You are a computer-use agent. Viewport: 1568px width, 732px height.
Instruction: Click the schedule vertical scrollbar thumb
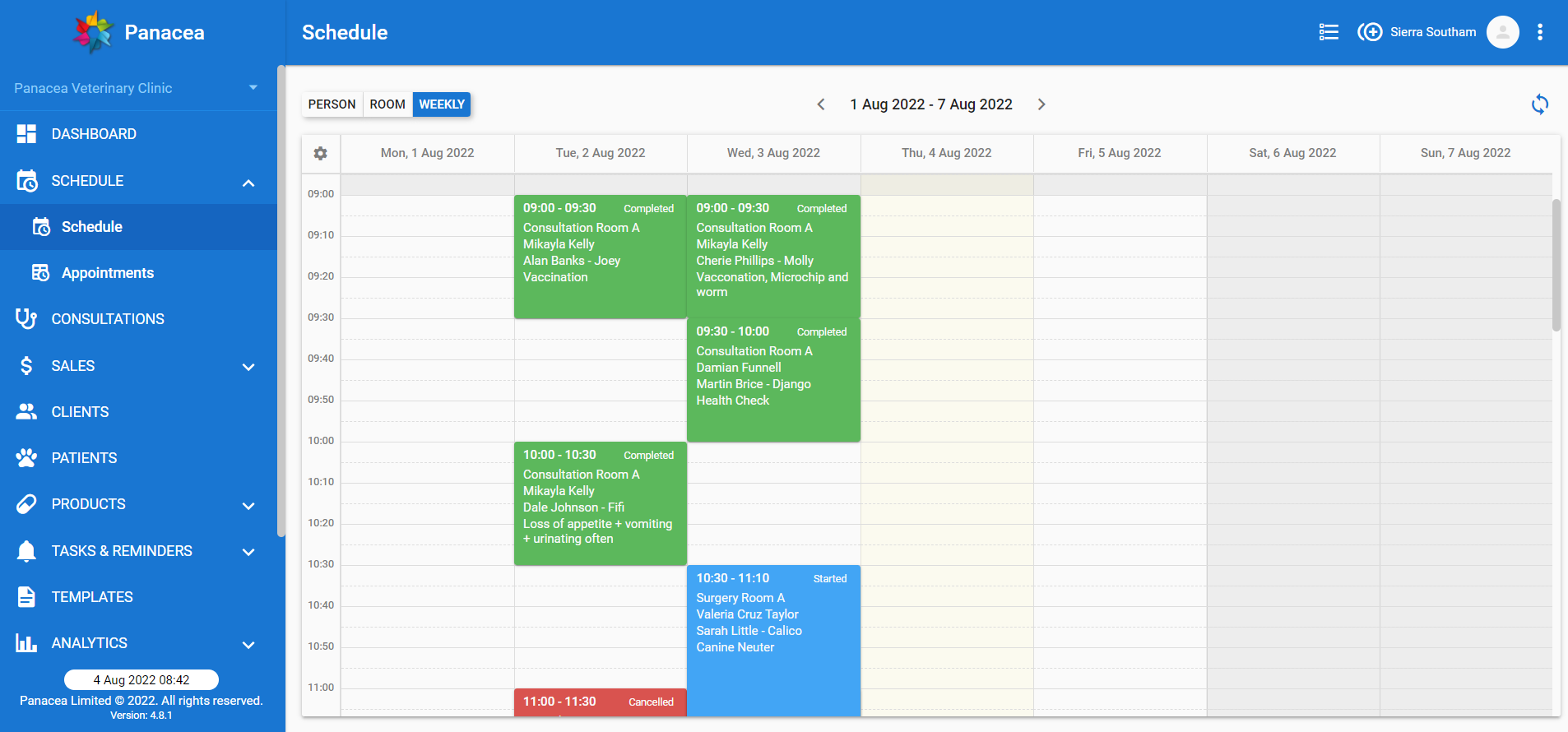(x=1556, y=265)
